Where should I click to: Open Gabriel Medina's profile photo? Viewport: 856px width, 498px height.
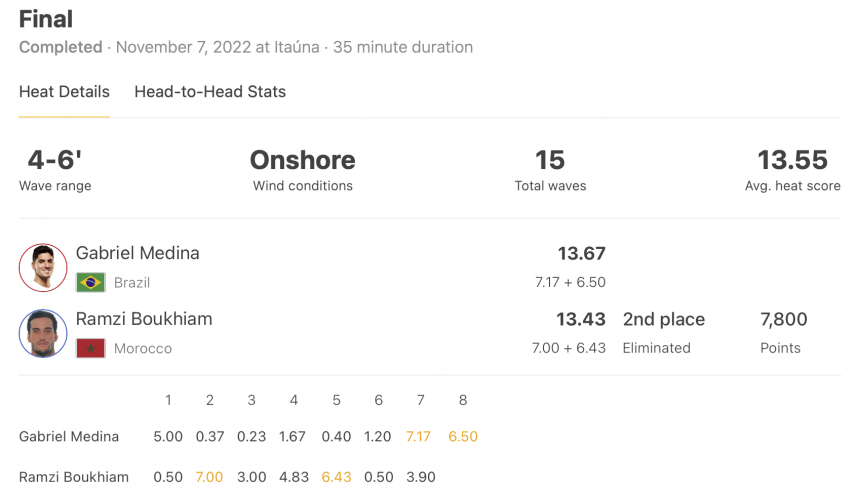tap(43, 268)
